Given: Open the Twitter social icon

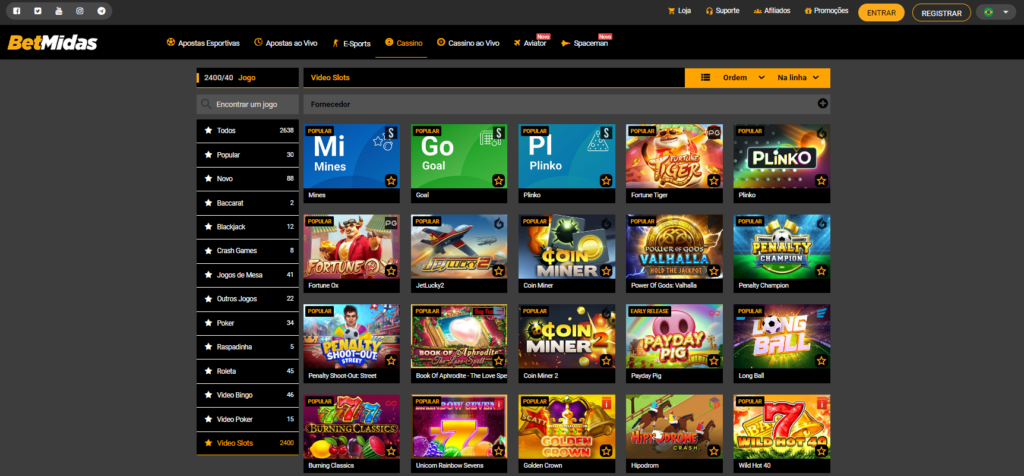Looking at the screenshot, I should pos(38,11).
